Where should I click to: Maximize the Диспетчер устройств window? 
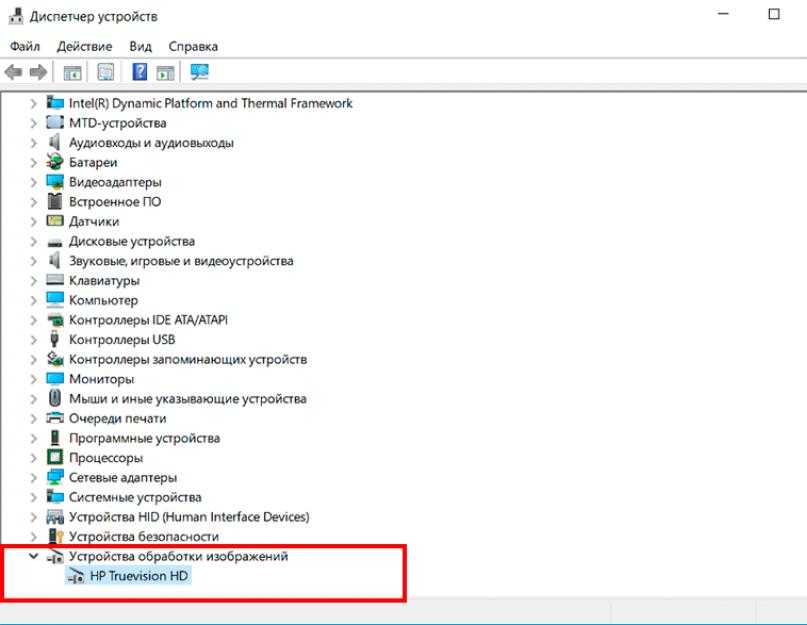pyautogui.click(x=774, y=14)
